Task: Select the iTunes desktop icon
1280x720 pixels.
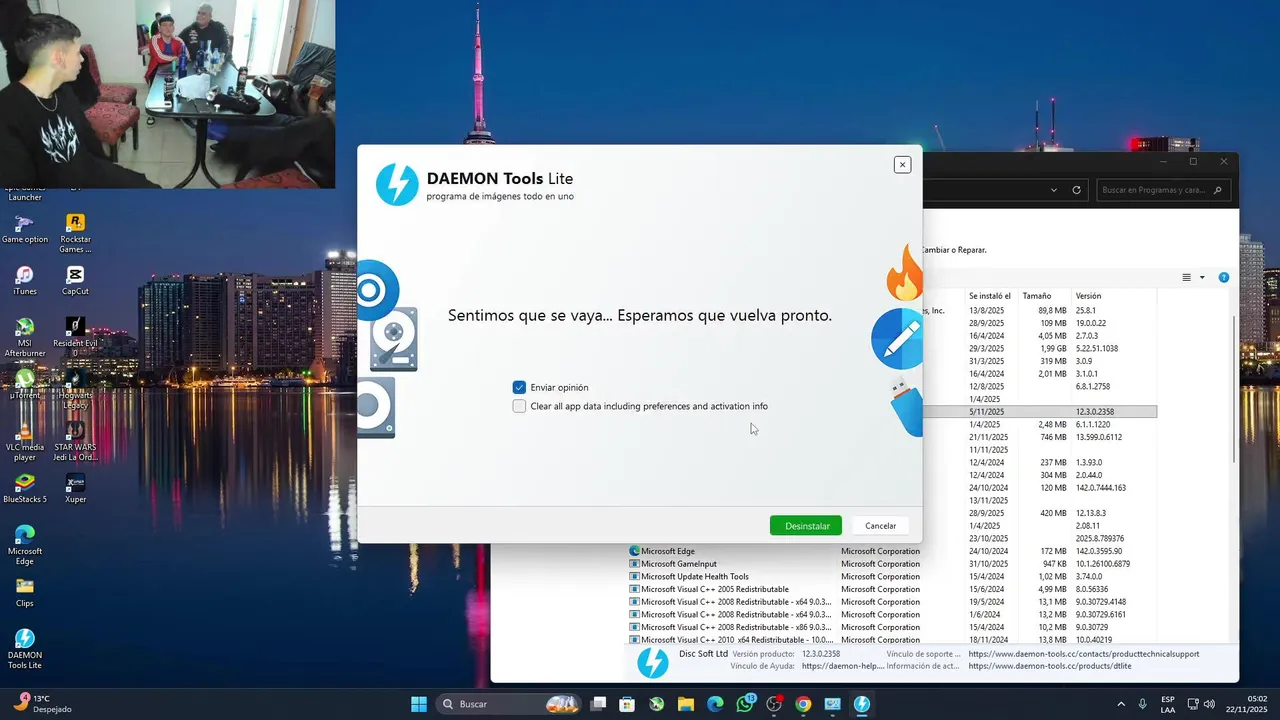Action: (24, 281)
